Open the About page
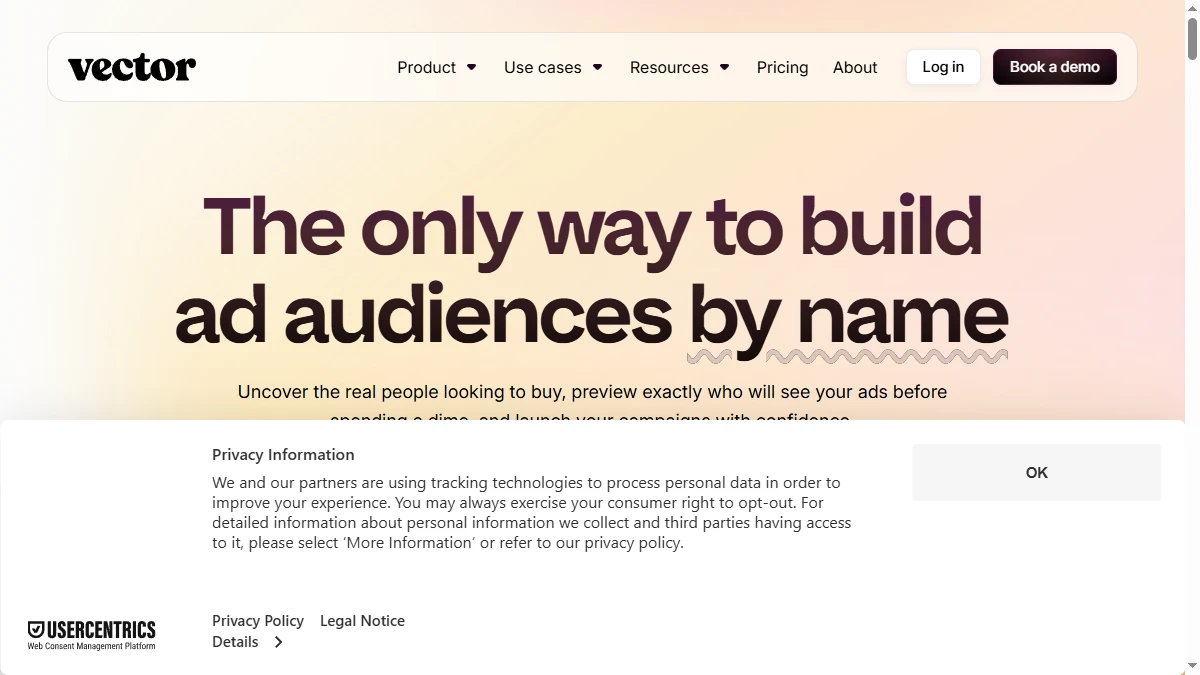This screenshot has height=675, width=1200. click(855, 67)
